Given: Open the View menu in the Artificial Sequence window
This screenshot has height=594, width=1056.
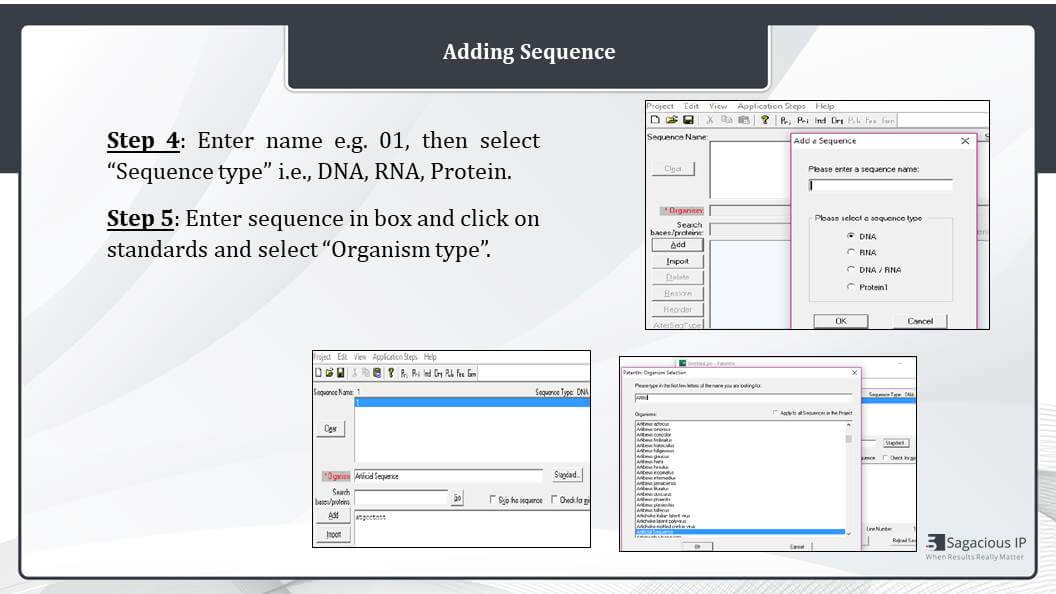Looking at the screenshot, I should pos(360,357).
